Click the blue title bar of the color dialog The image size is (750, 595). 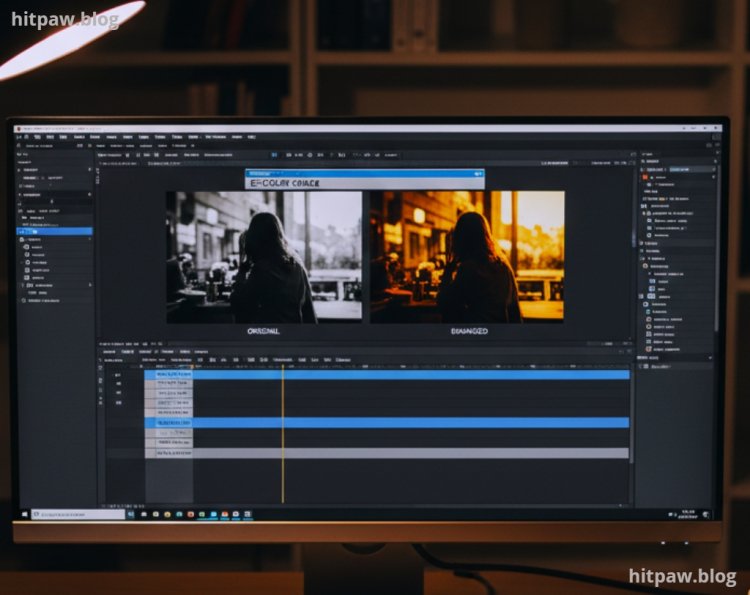[x=360, y=173]
